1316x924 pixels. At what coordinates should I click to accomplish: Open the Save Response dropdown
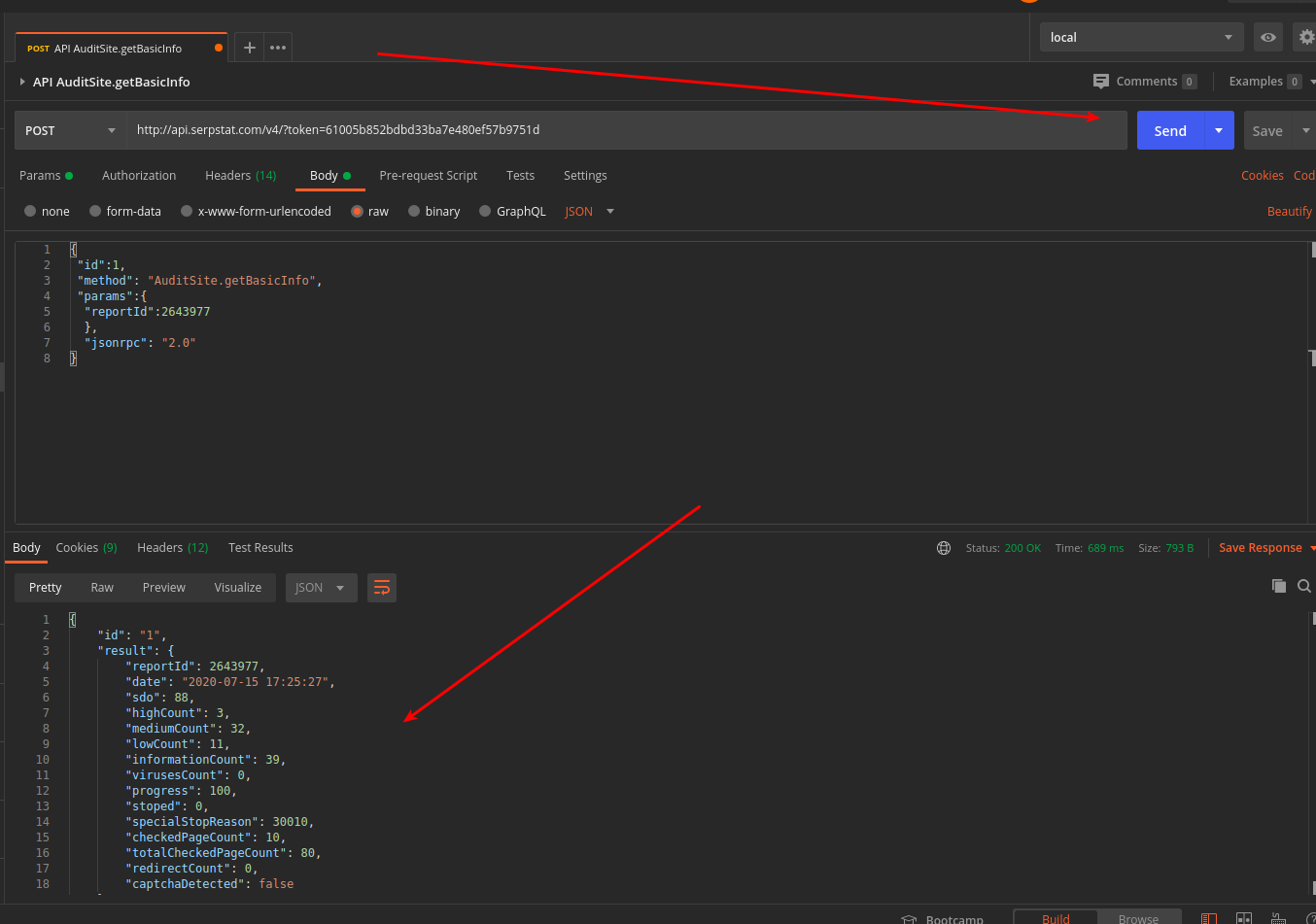coord(1266,548)
